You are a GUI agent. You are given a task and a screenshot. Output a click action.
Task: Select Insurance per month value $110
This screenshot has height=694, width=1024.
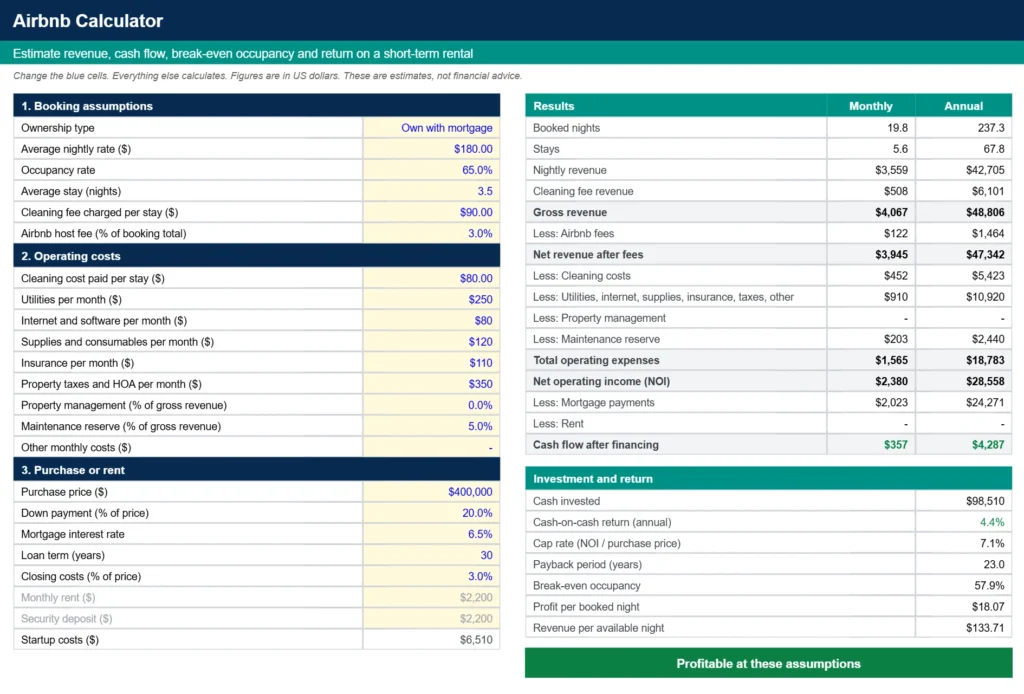pyautogui.click(x=432, y=362)
